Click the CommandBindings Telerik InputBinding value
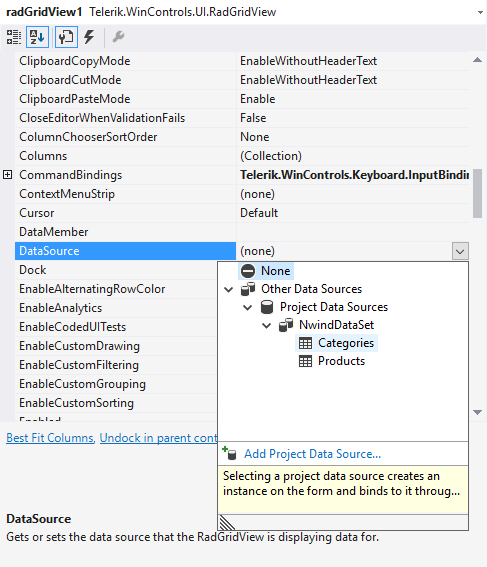 point(354,175)
